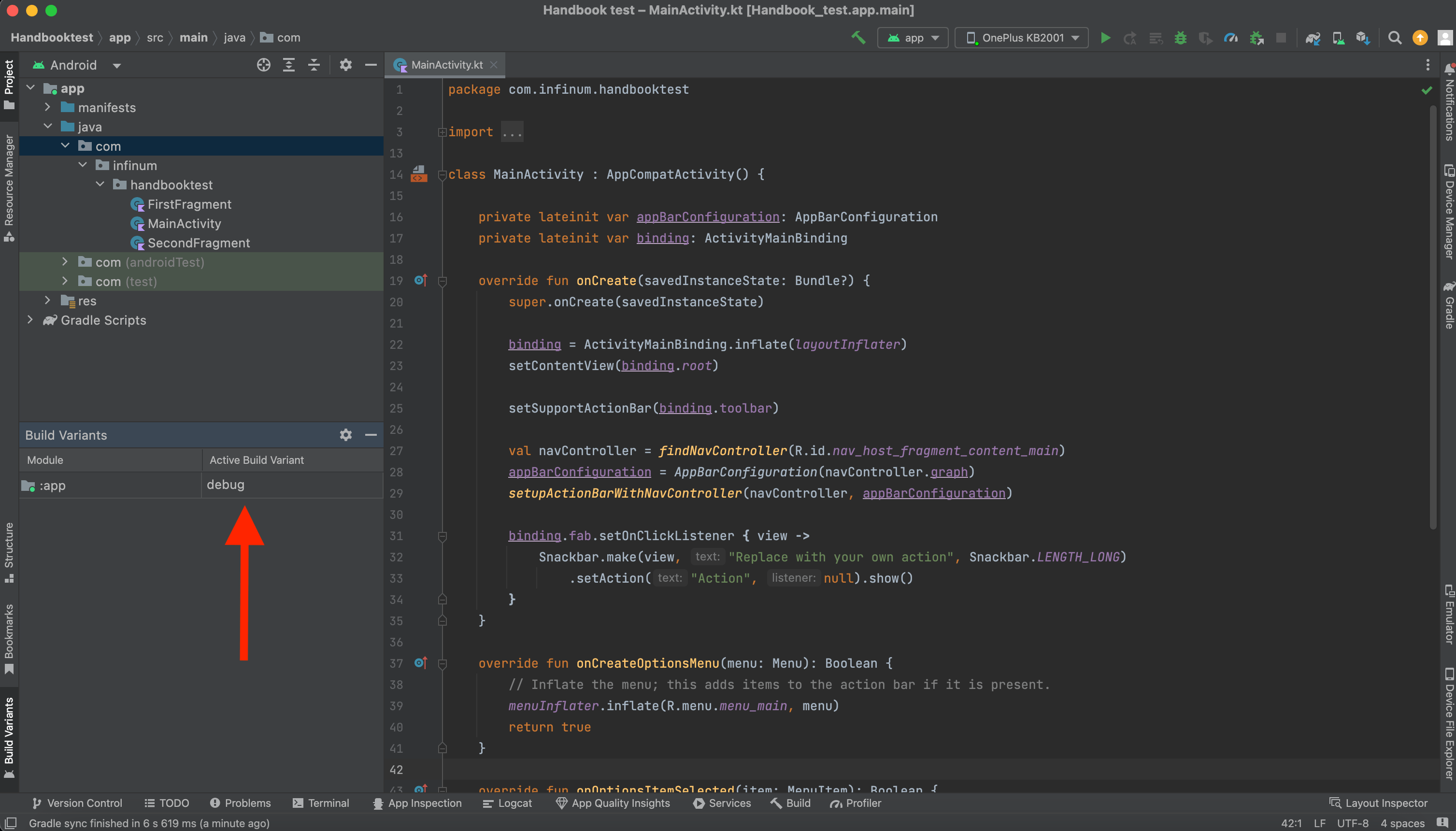Expand the res folder in tree

pyautogui.click(x=48, y=300)
